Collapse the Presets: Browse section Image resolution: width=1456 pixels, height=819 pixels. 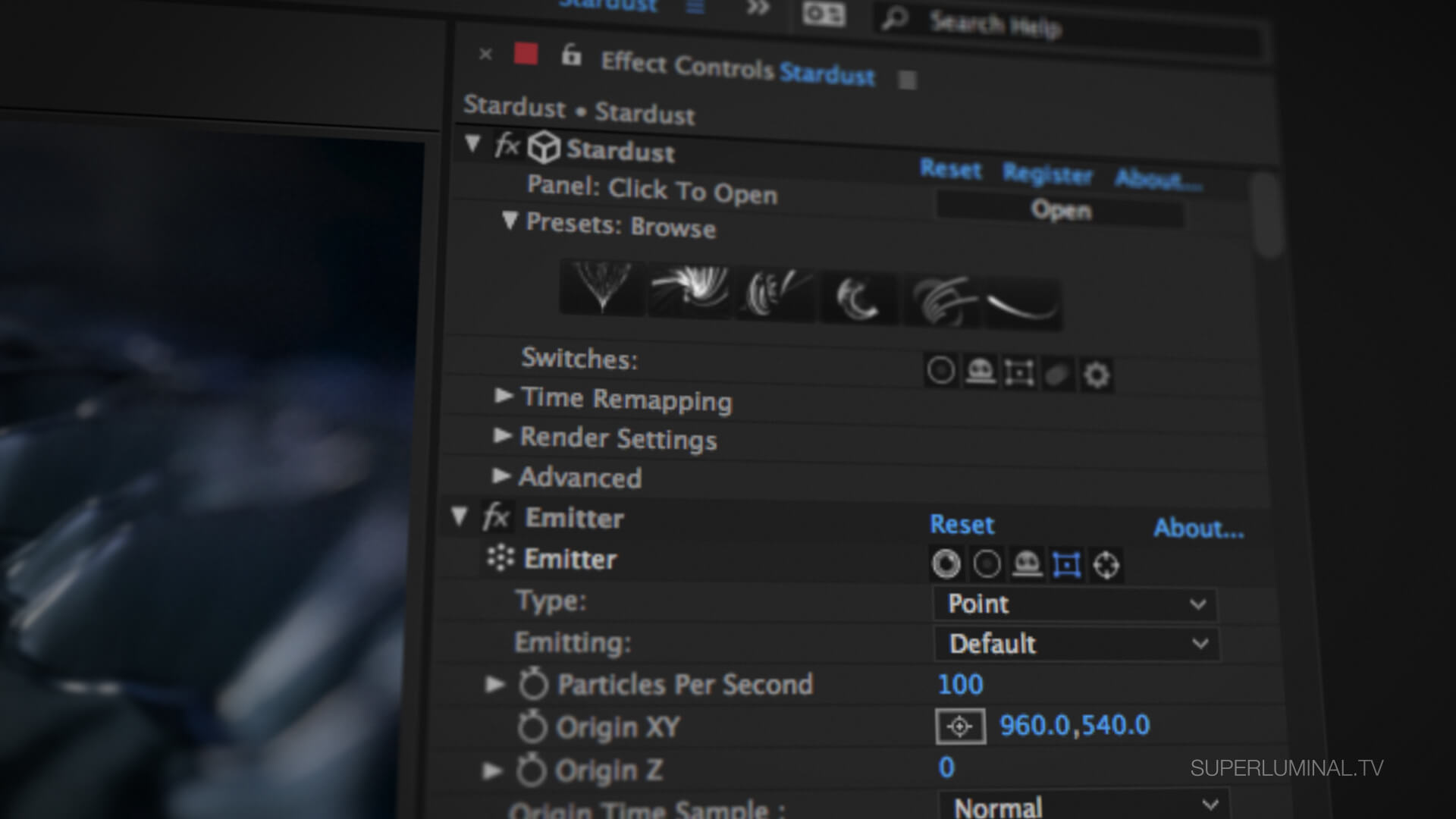[x=509, y=221]
